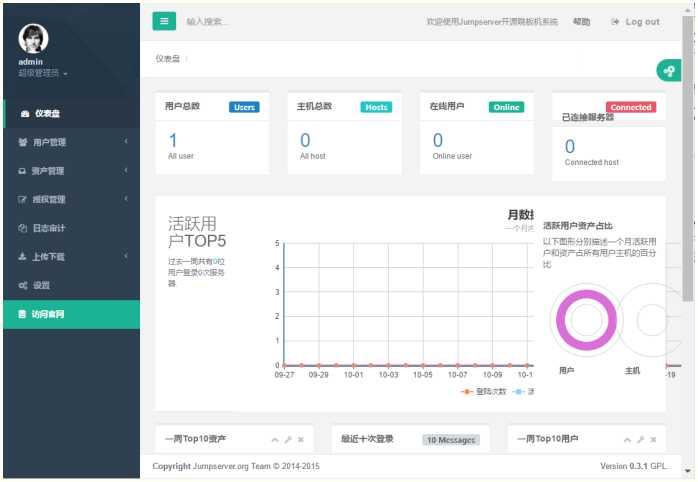Click the blue Users badge
Screen dimensions: 698x482
point(244,107)
